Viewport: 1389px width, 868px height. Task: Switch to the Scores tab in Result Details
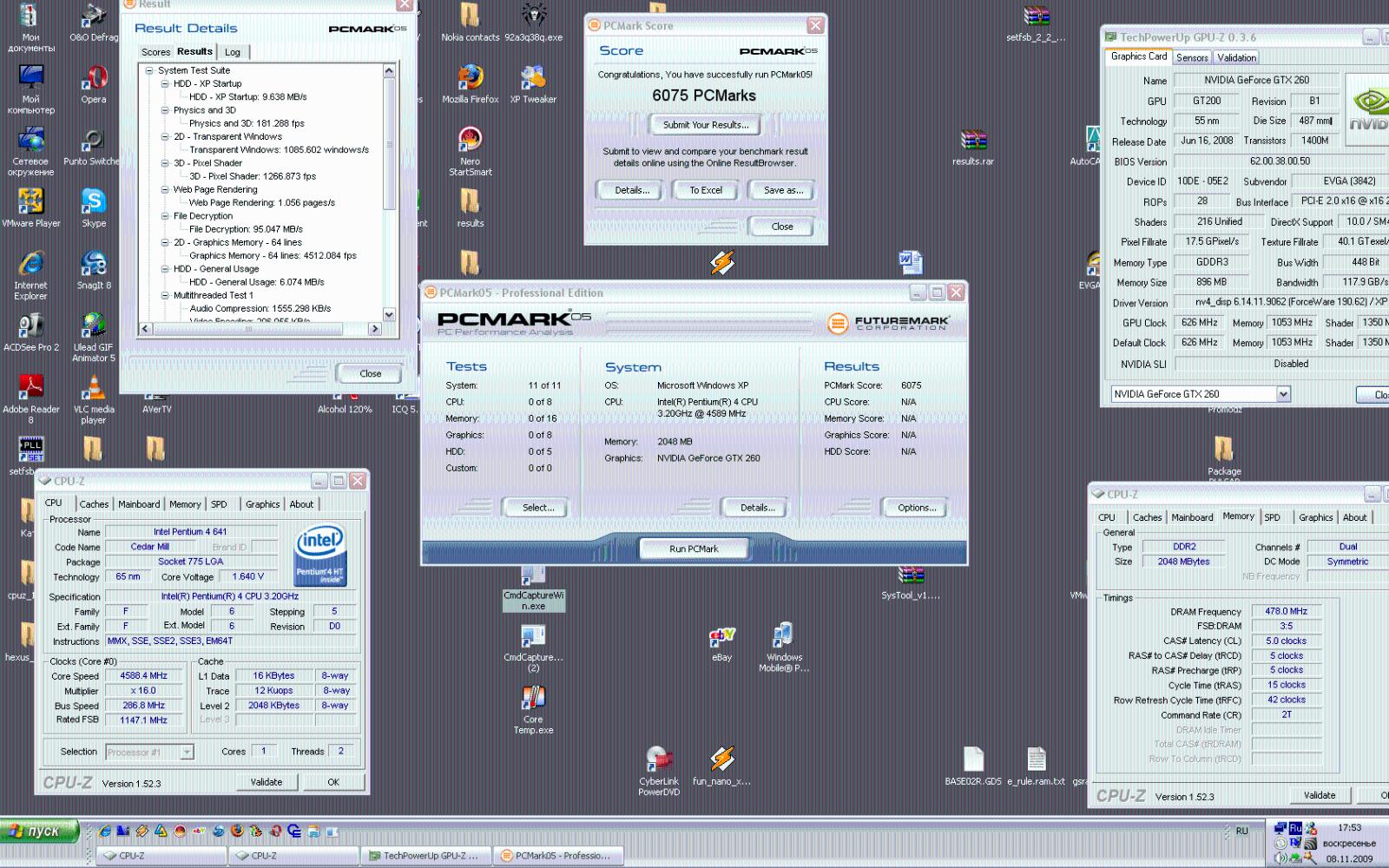pyautogui.click(x=156, y=52)
